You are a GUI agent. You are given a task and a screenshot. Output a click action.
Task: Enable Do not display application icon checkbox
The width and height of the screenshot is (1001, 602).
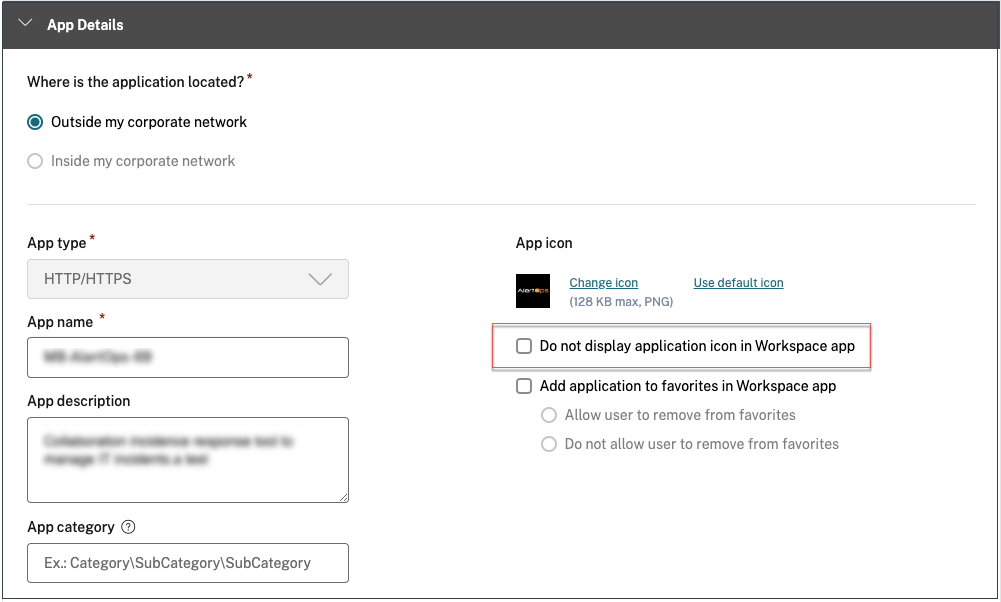pos(524,346)
